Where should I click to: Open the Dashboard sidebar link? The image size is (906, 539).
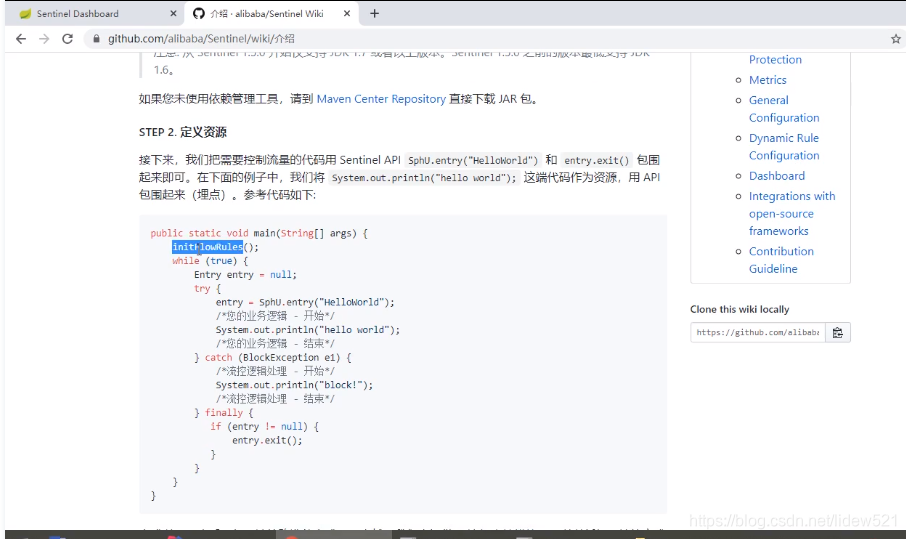[777, 176]
